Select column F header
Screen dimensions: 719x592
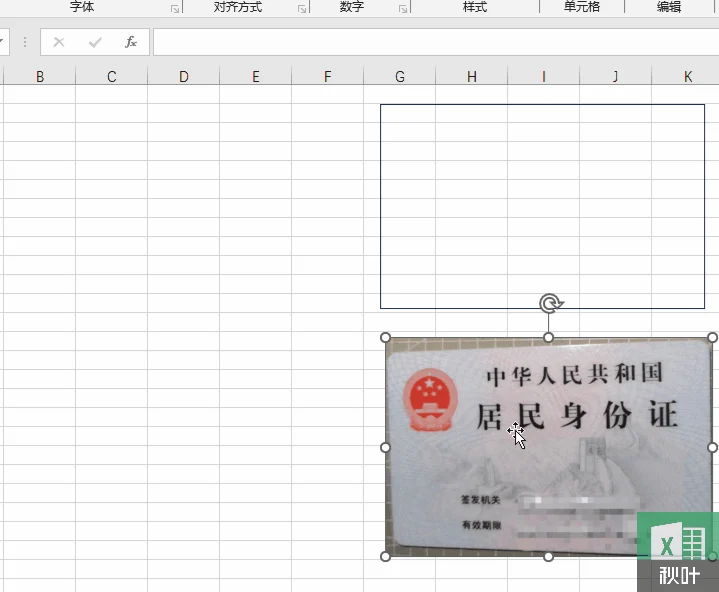(327, 76)
